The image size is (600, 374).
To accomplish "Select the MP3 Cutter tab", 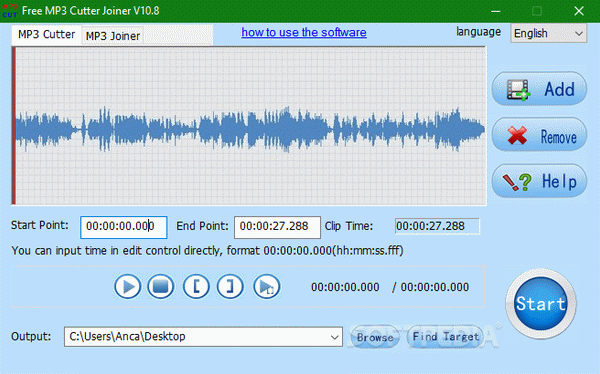I will pyautogui.click(x=46, y=34).
